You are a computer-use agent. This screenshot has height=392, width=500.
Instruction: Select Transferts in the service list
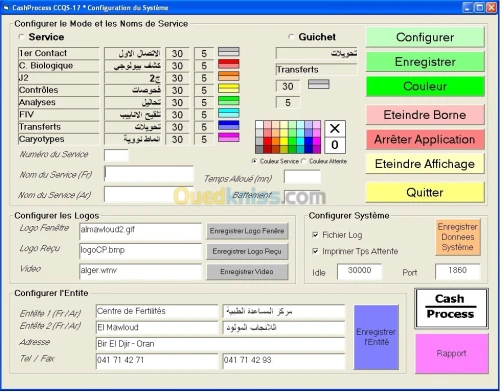(x=59, y=127)
